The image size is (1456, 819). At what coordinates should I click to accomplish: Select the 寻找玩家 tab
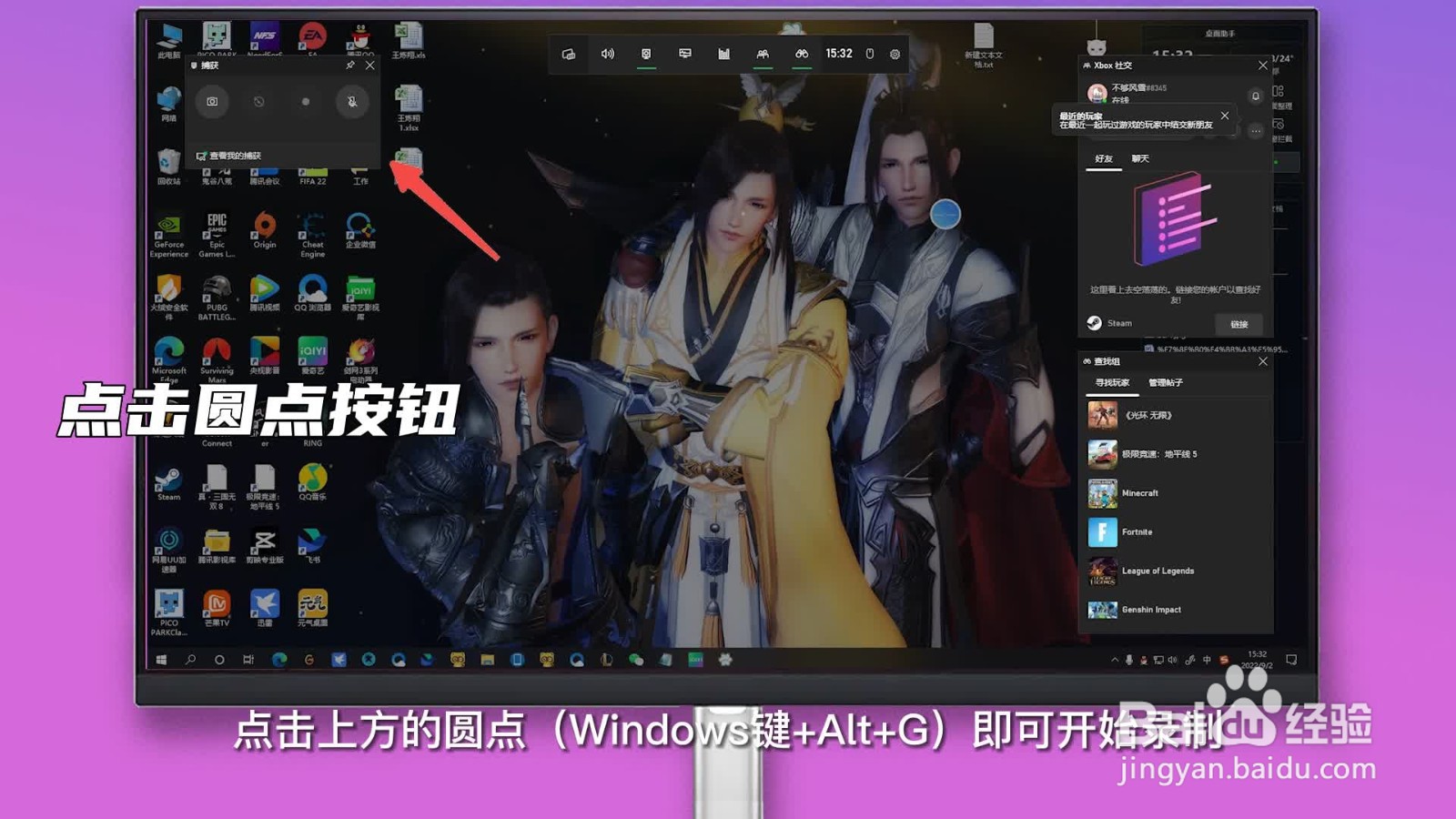point(1112,383)
